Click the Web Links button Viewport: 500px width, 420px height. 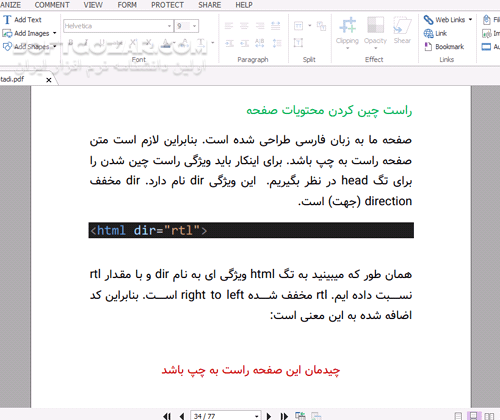(444, 20)
